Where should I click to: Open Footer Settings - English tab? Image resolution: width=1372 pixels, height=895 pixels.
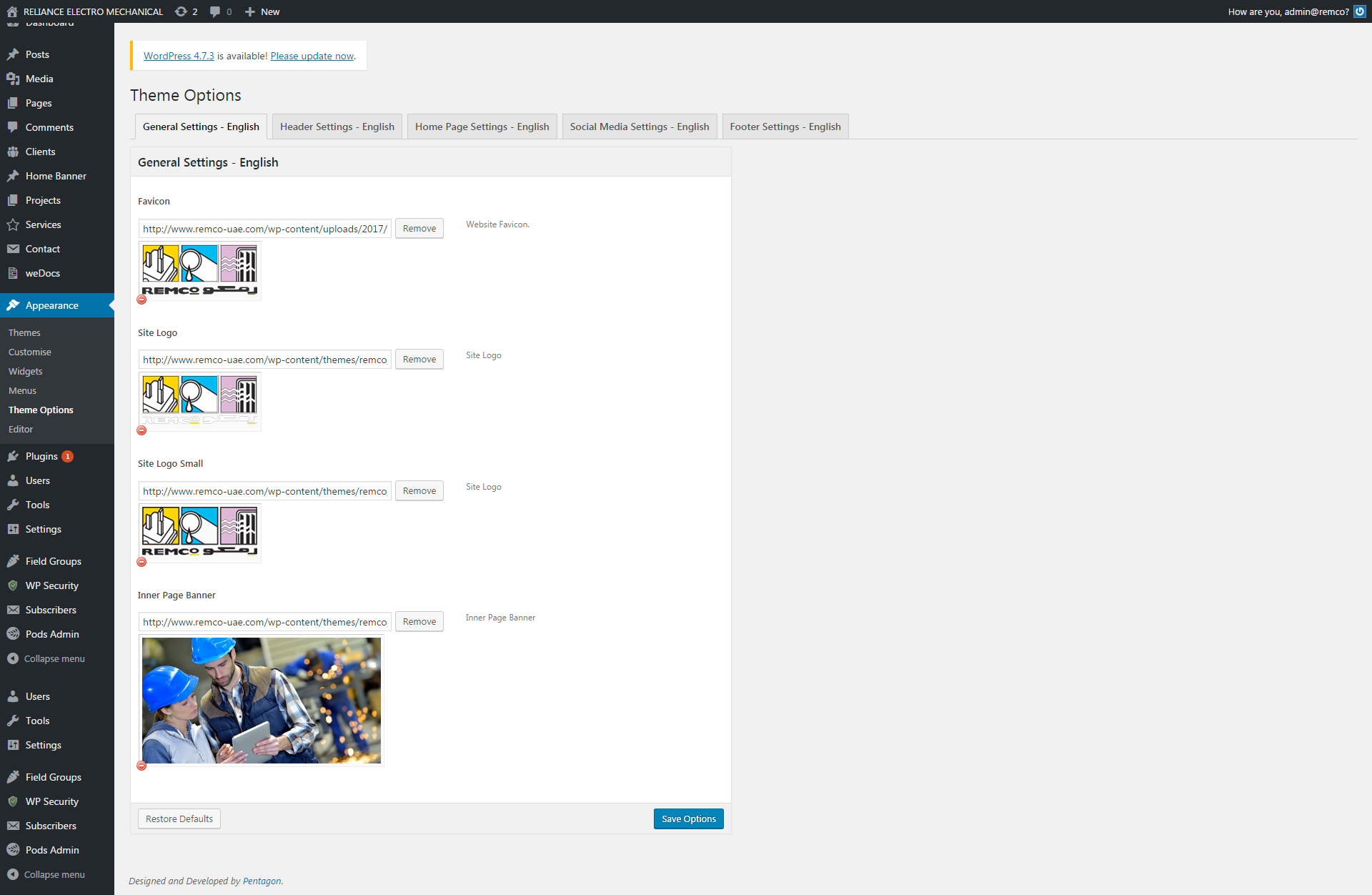coord(785,127)
